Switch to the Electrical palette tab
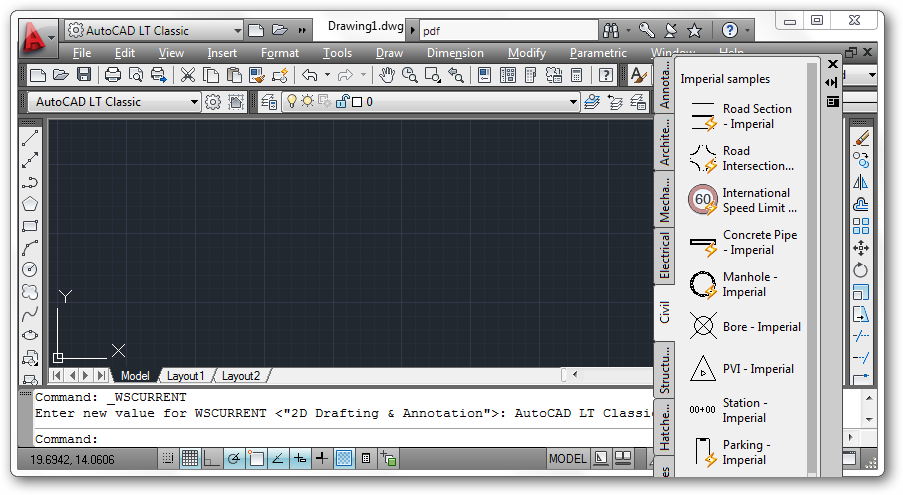Screen dimensions: 903x495 click(665, 256)
